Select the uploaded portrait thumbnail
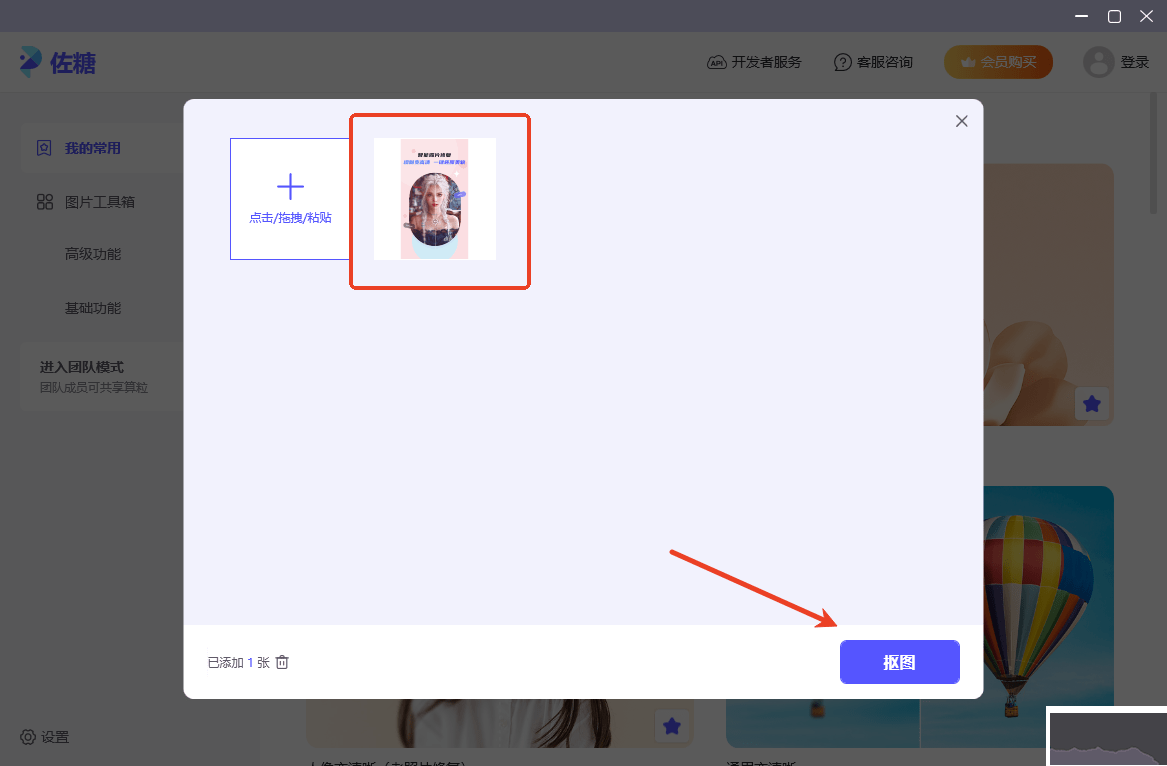Viewport: 1167px width, 766px height. pos(433,201)
